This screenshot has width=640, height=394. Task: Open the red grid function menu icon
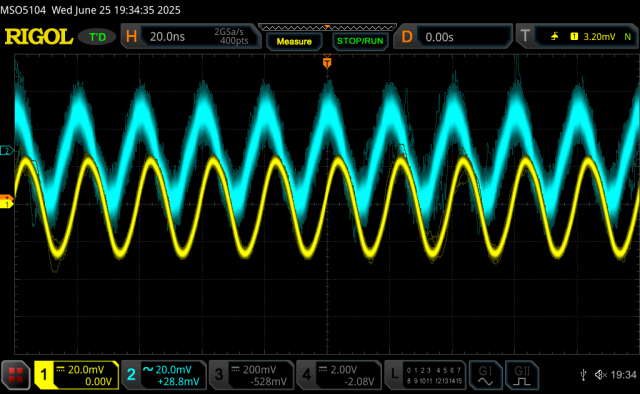click(16, 375)
